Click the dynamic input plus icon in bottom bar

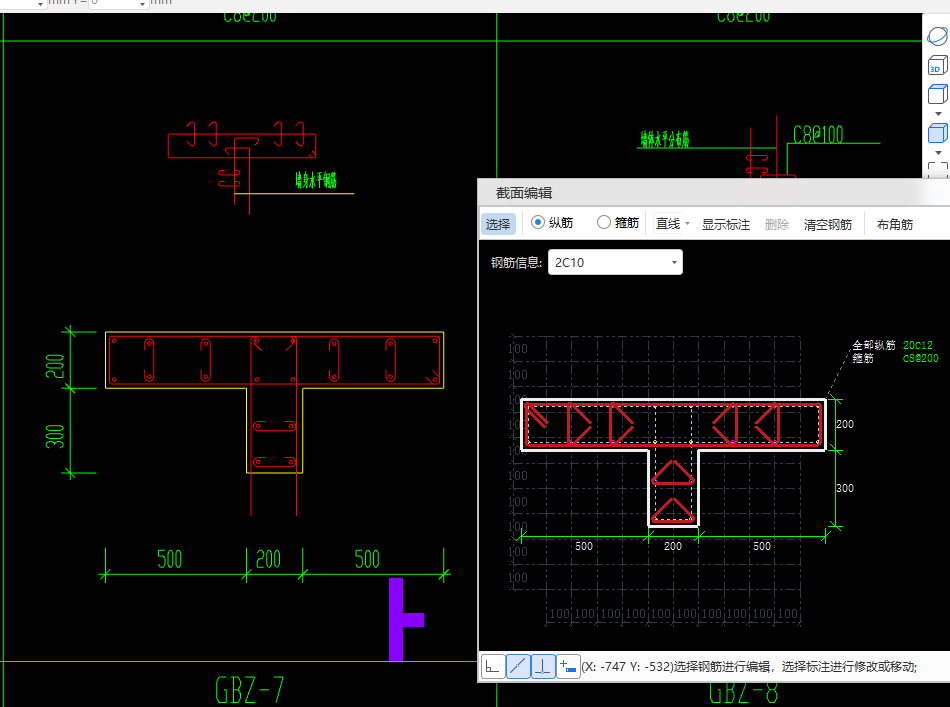click(x=568, y=666)
